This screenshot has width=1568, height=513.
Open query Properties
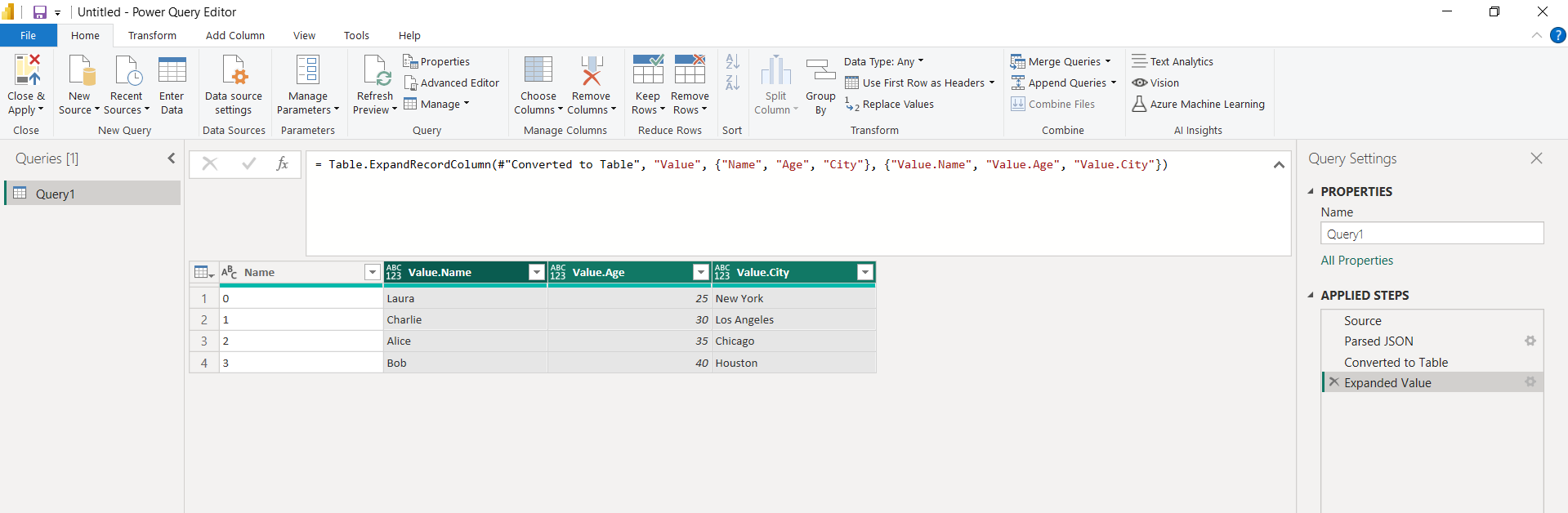pyautogui.click(x=436, y=61)
